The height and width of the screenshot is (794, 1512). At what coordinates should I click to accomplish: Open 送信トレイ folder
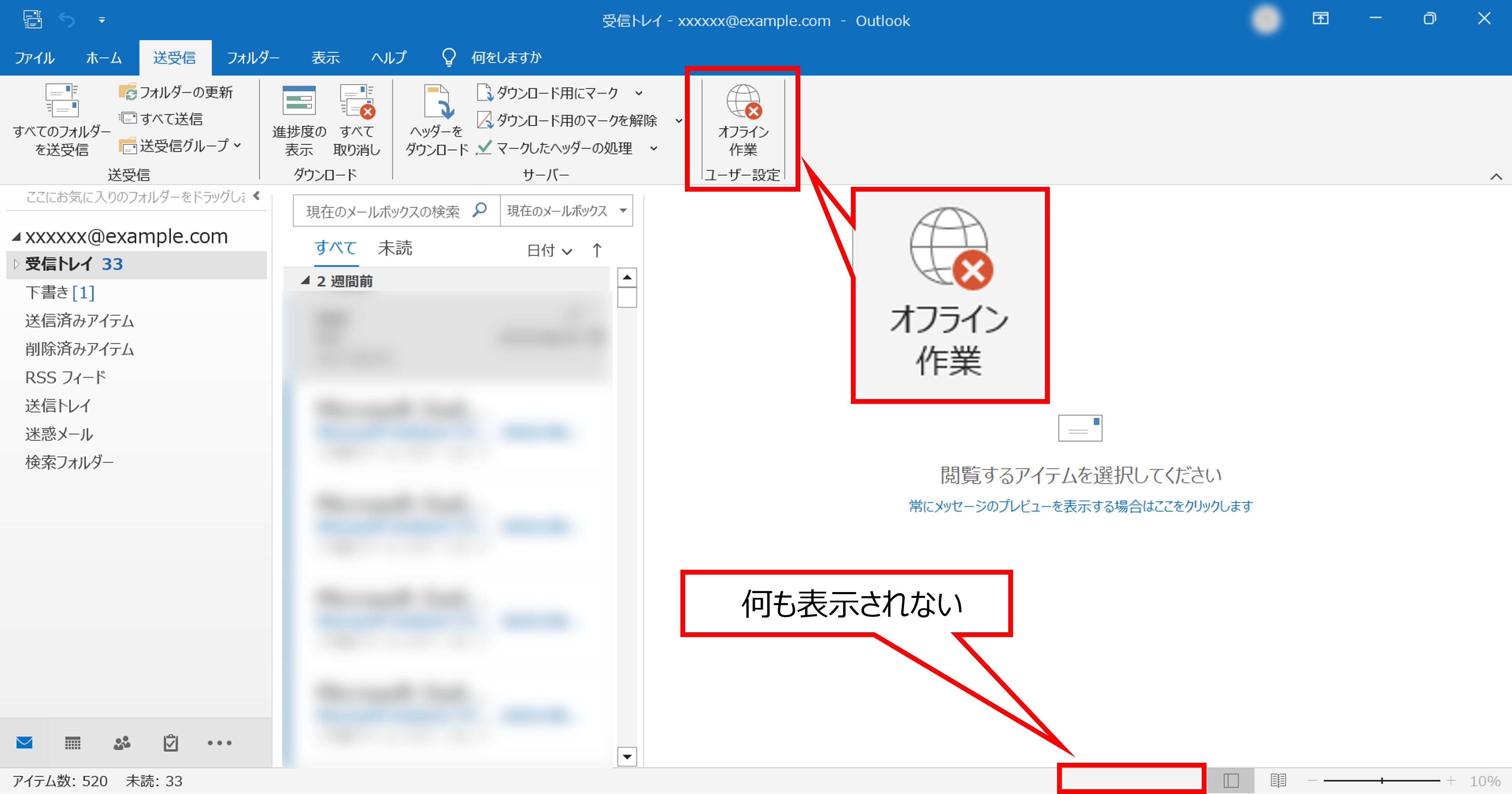point(58,405)
